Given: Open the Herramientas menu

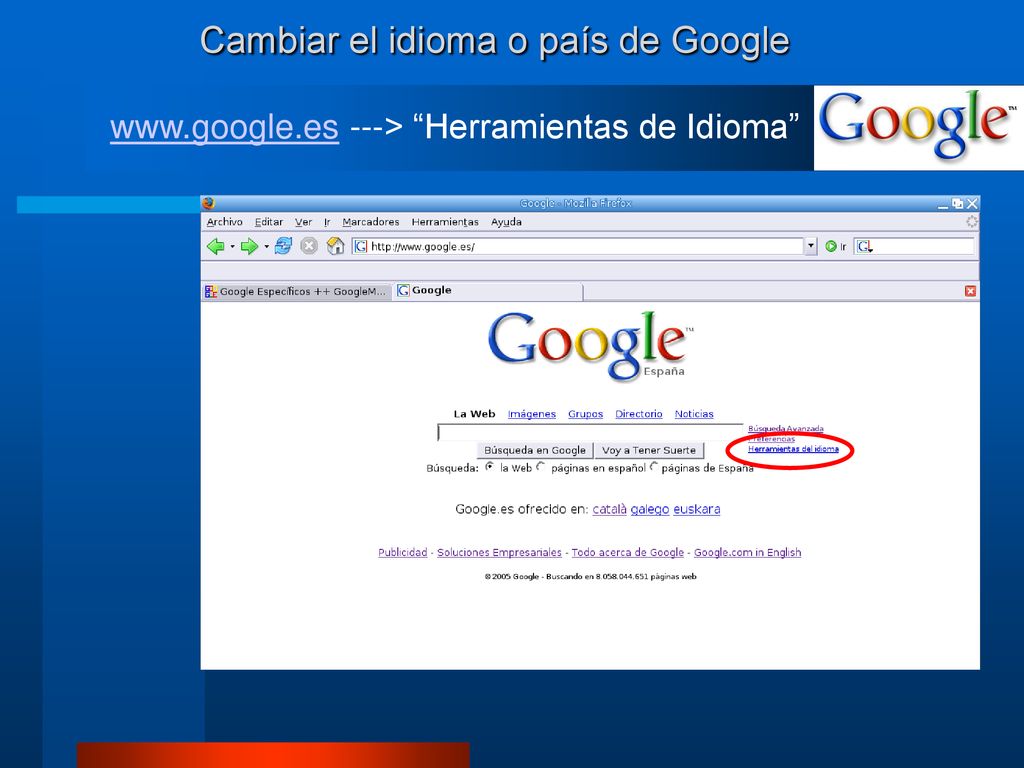Looking at the screenshot, I should click(445, 222).
